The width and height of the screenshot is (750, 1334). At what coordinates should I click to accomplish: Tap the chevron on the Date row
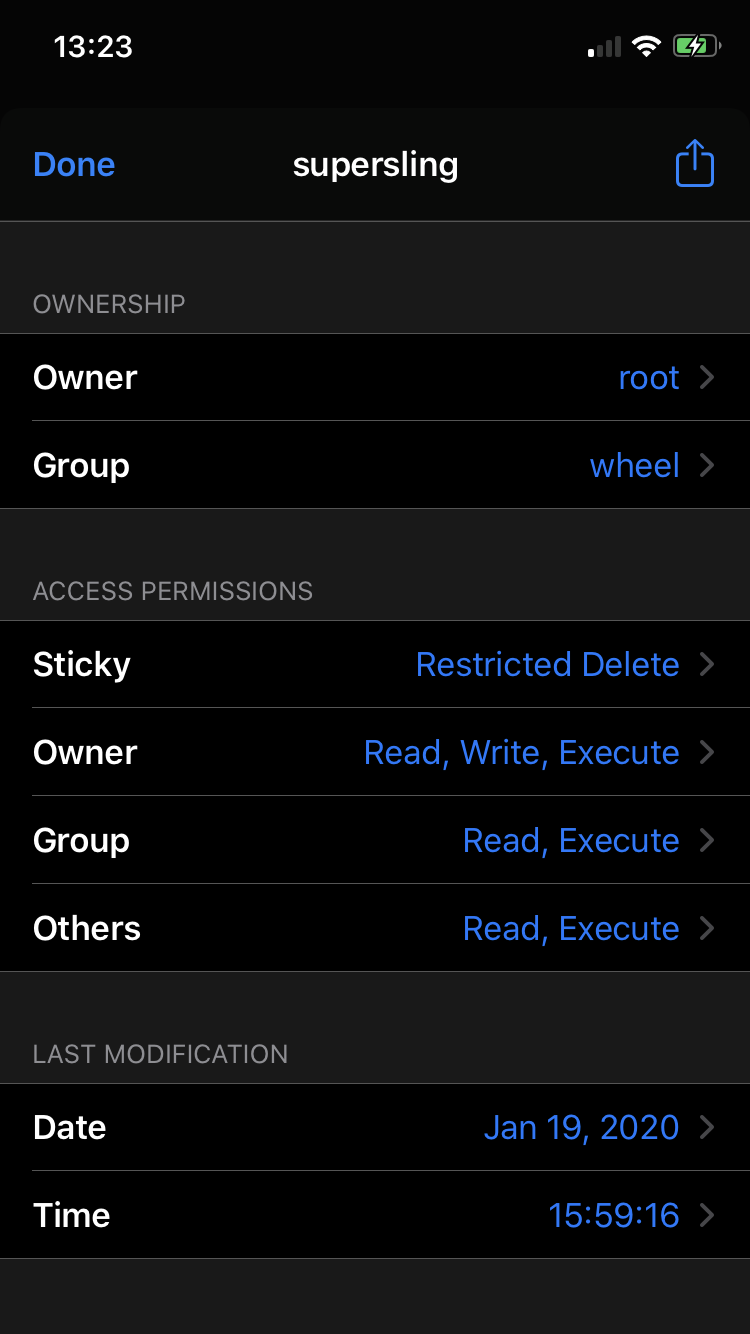pos(707,1127)
